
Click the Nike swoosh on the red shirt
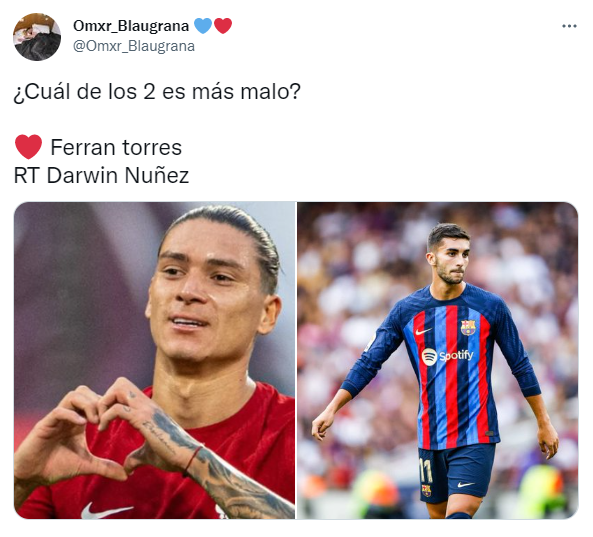point(106,510)
